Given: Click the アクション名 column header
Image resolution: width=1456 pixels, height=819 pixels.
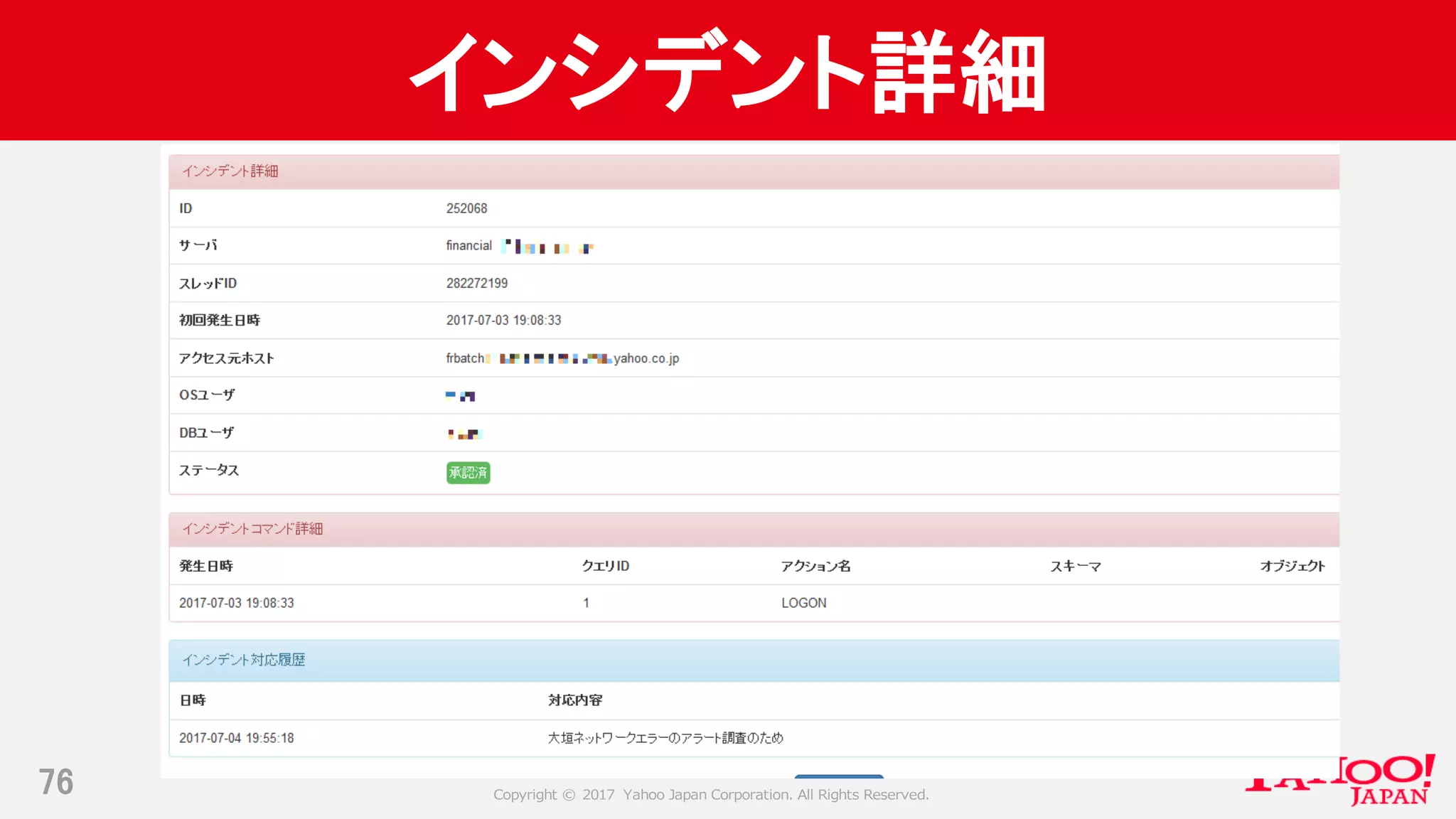Looking at the screenshot, I should click(815, 566).
